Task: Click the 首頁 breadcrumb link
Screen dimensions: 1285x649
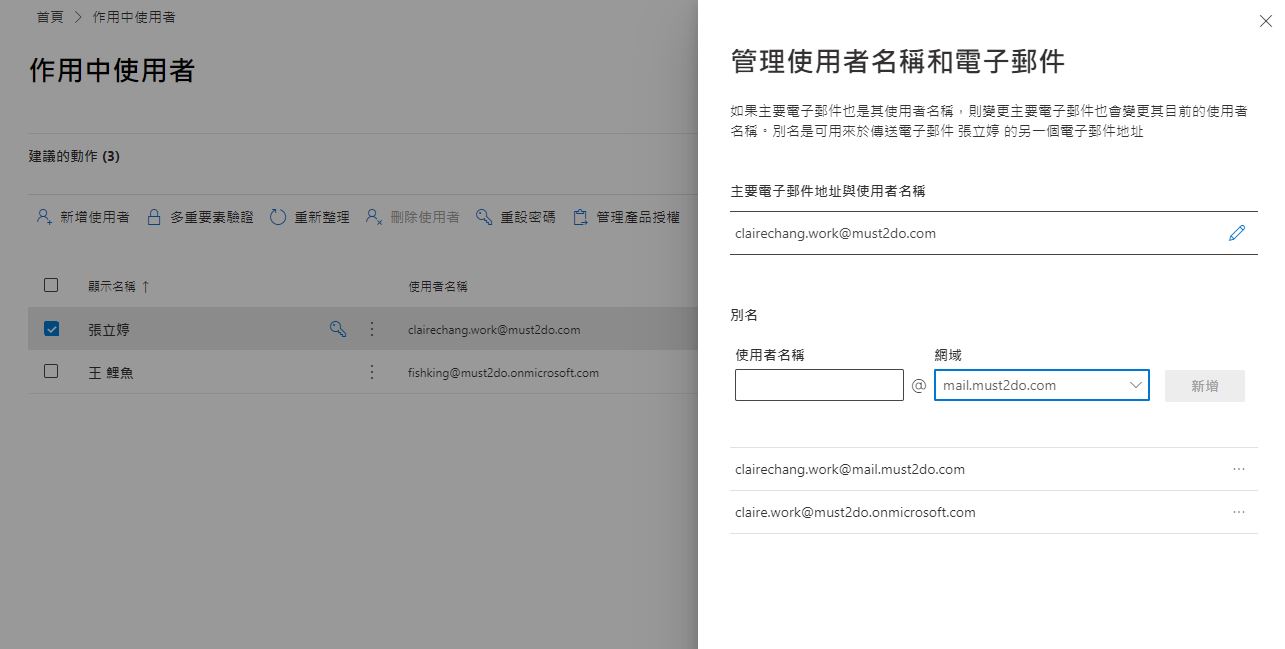Action: (x=50, y=18)
